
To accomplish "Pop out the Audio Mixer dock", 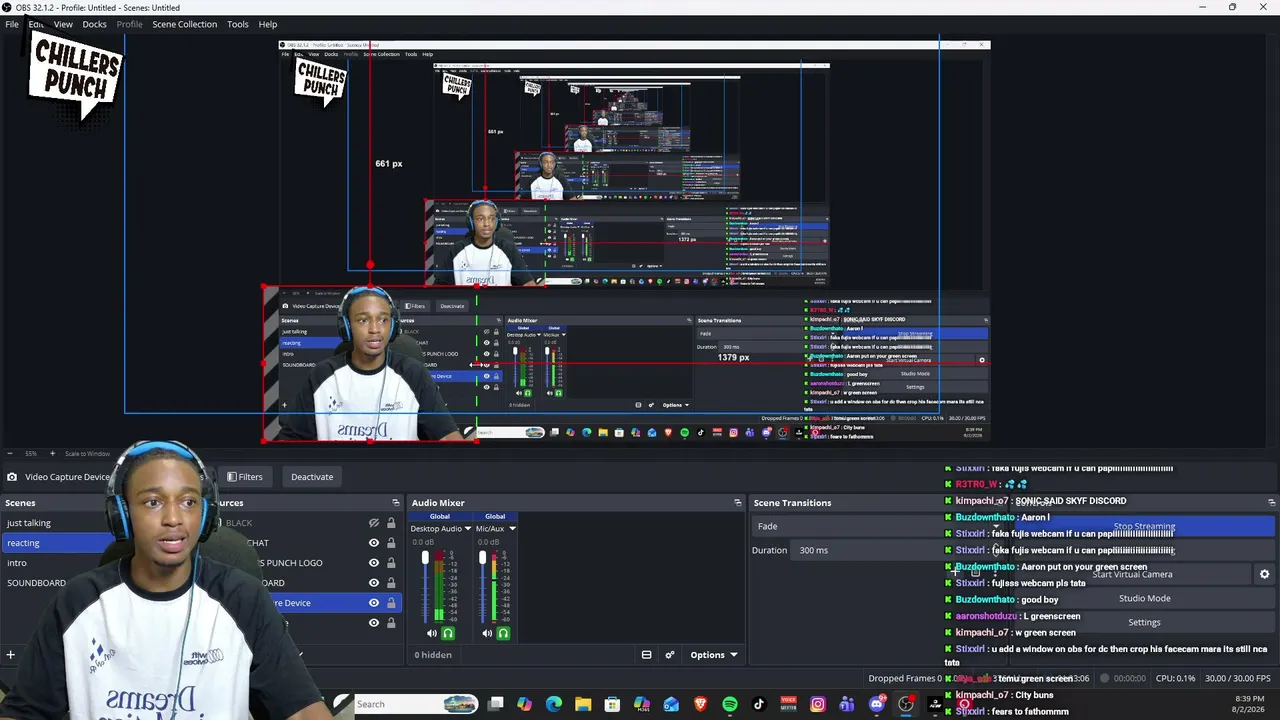I will click(x=738, y=503).
